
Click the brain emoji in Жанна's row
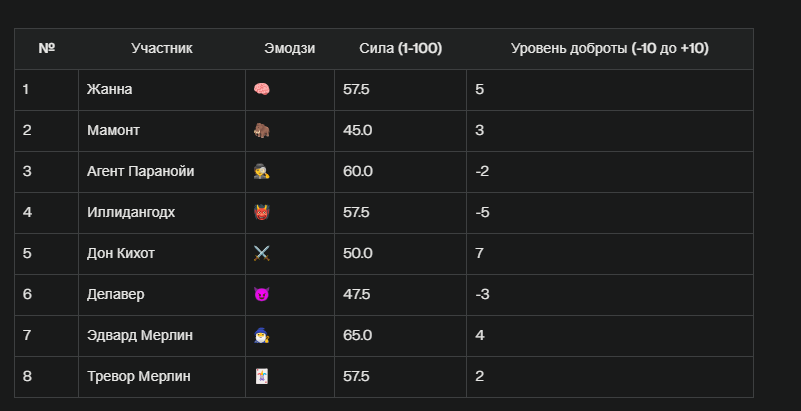[262, 89]
